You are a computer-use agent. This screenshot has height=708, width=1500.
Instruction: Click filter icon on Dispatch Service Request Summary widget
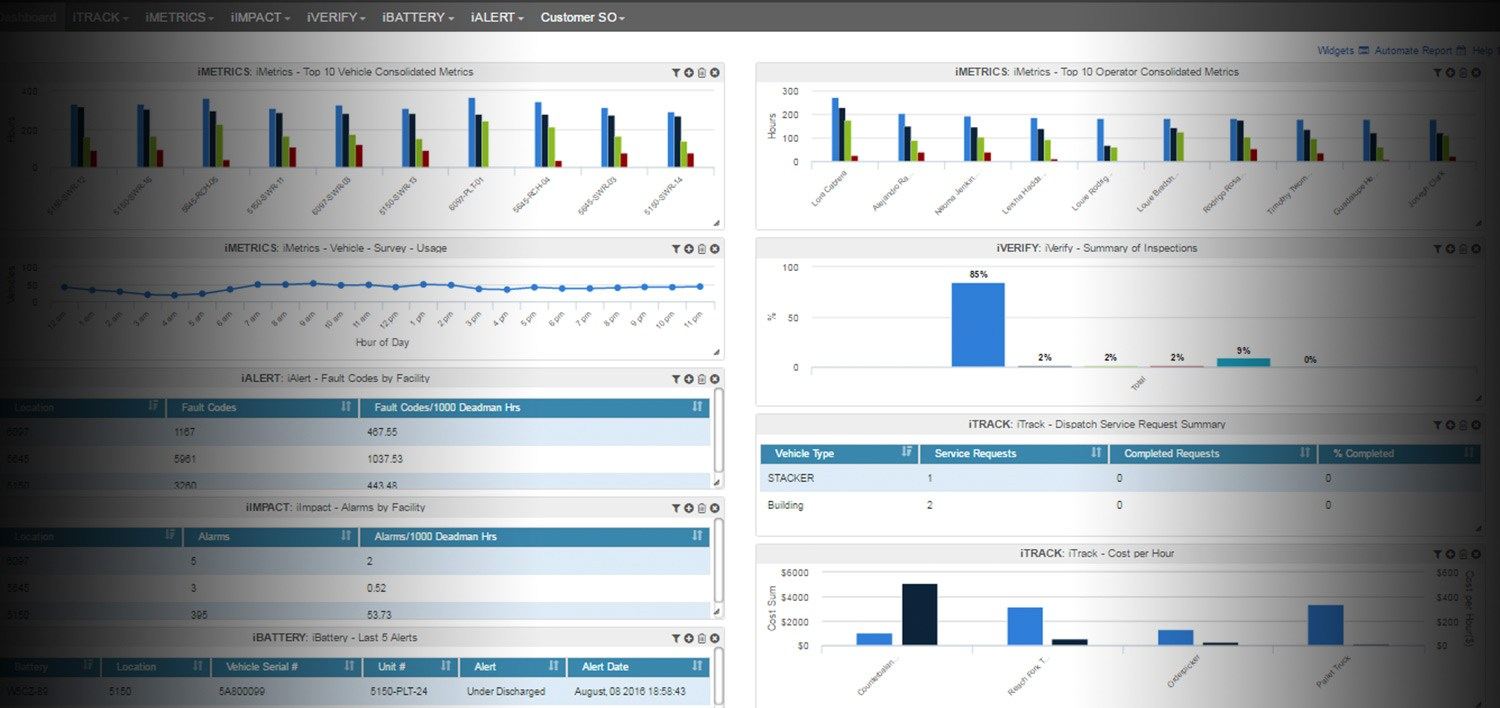1438,425
